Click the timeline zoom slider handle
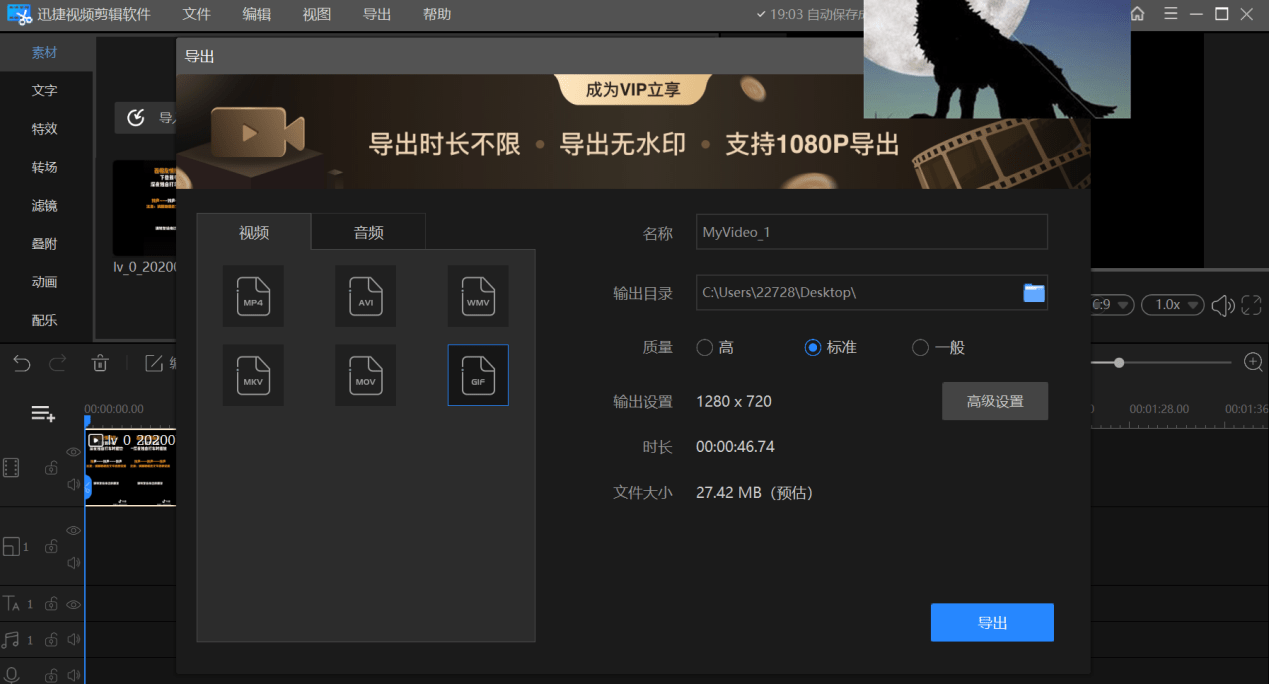This screenshot has width=1269, height=684. tap(1119, 362)
